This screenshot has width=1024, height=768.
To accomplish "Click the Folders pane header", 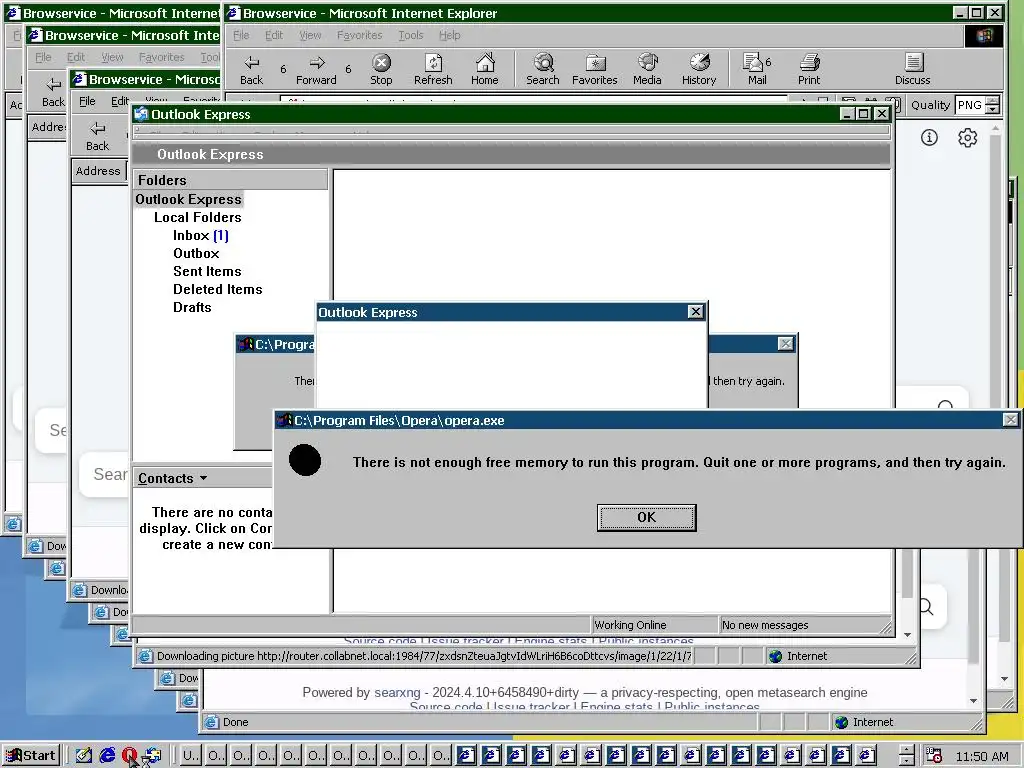I will (x=230, y=180).
